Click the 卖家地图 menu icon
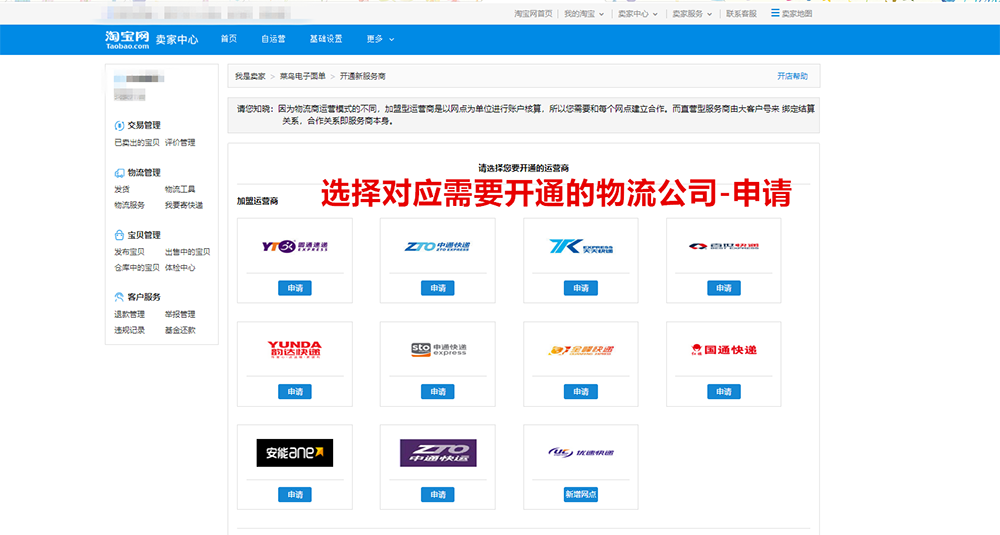This screenshot has width=1000, height=535. click(775, 13)
